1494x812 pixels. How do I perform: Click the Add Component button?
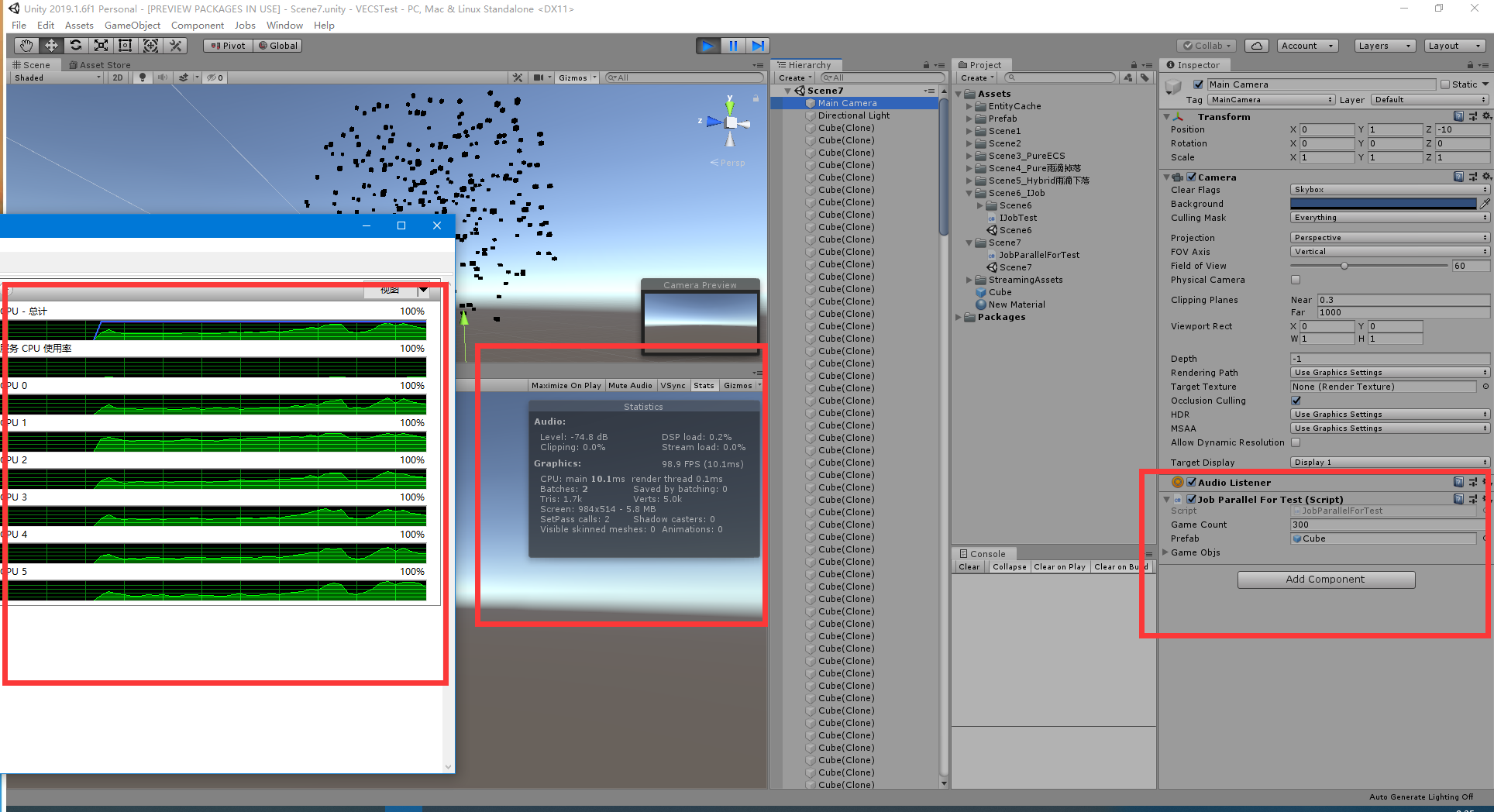click(x=1326, y=579)
